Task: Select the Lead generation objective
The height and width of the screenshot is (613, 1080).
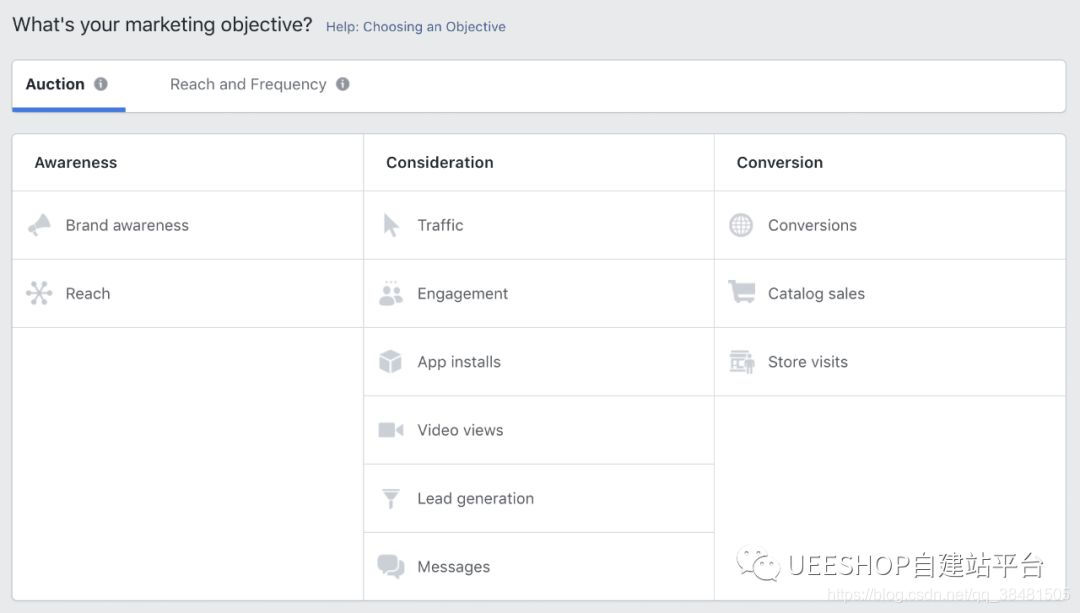Action: coord(539,498)
